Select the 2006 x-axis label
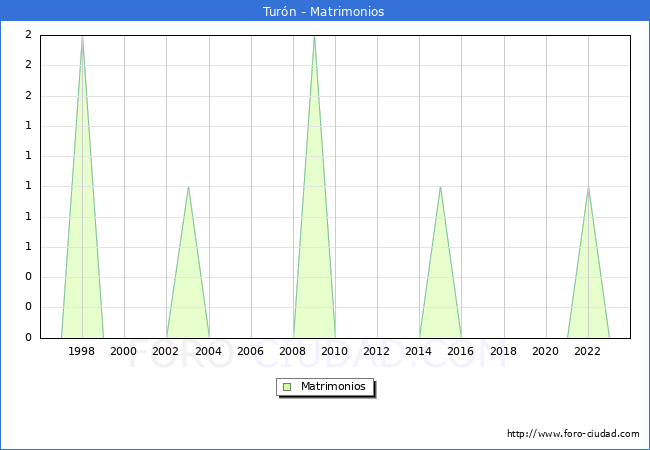The image size is (650, 450). click(x=250, y=351)
